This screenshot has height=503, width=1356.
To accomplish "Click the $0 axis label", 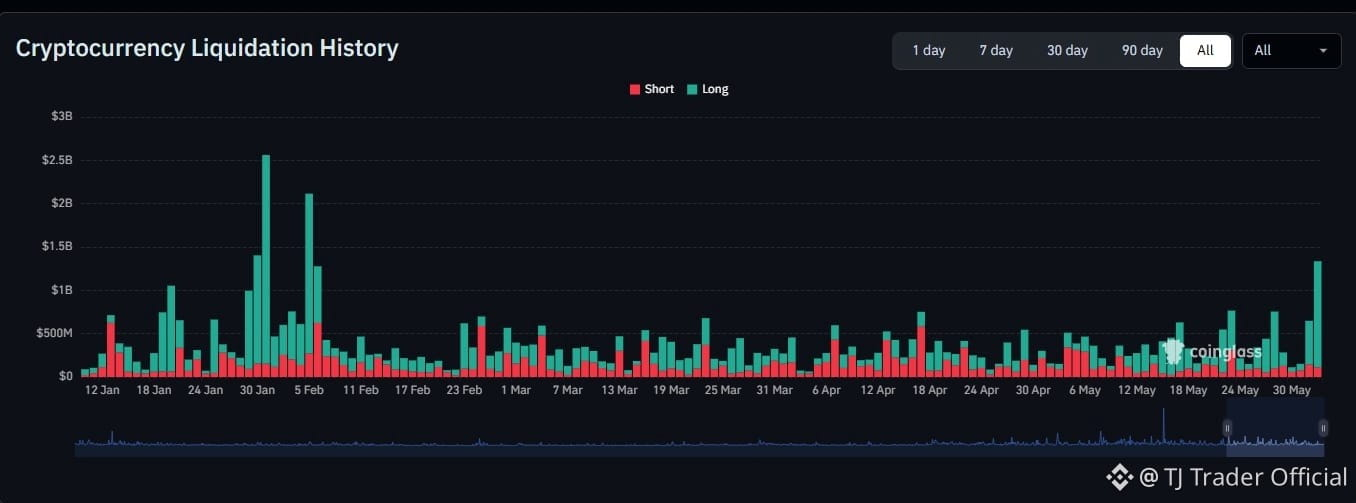I will click(x=65, y=376).
